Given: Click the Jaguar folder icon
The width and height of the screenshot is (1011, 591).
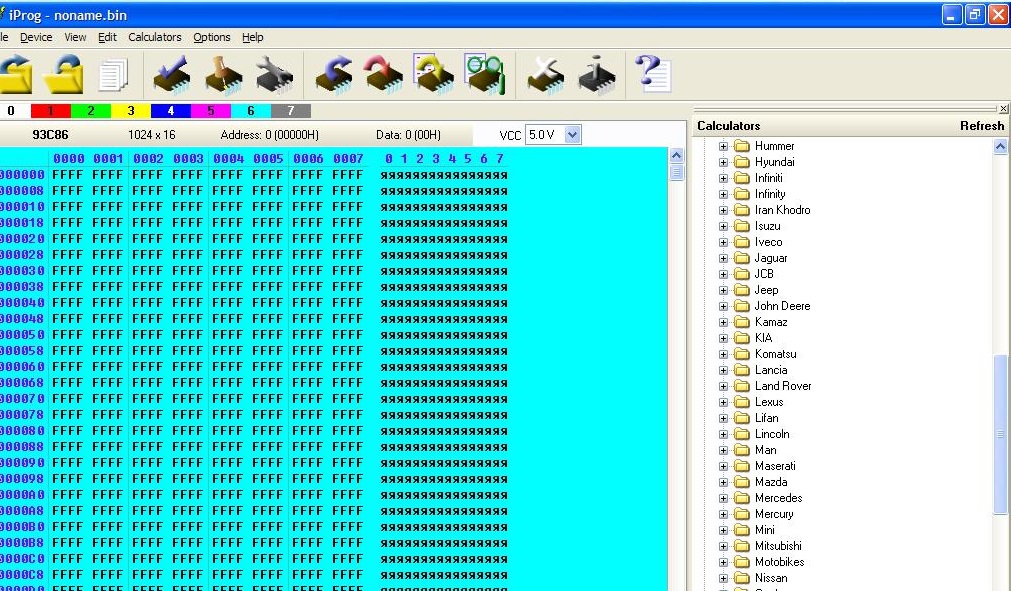Looking at the screenshot, I should click(x=742, y=258).
